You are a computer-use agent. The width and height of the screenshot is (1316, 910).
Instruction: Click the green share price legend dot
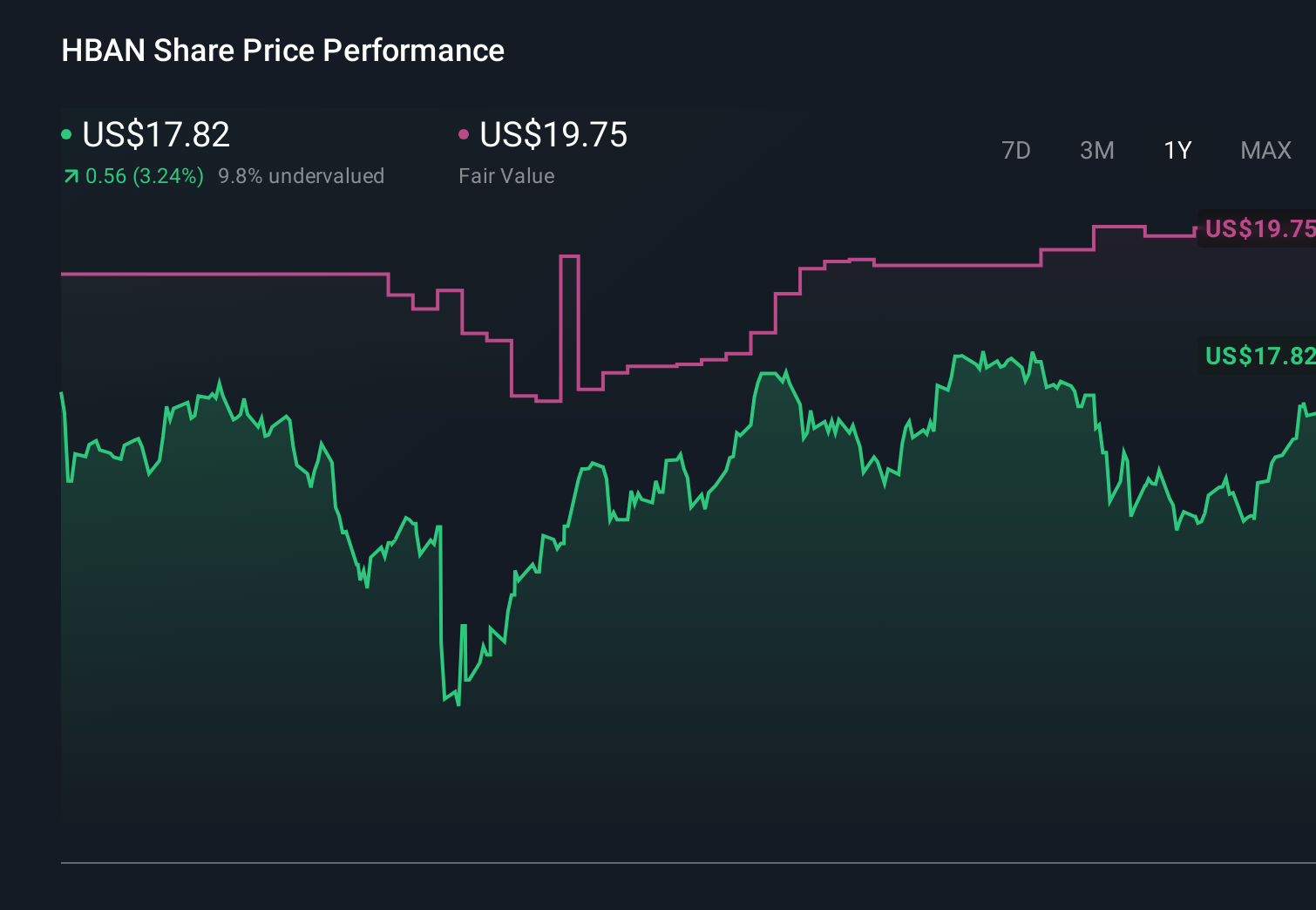(66, 133)
